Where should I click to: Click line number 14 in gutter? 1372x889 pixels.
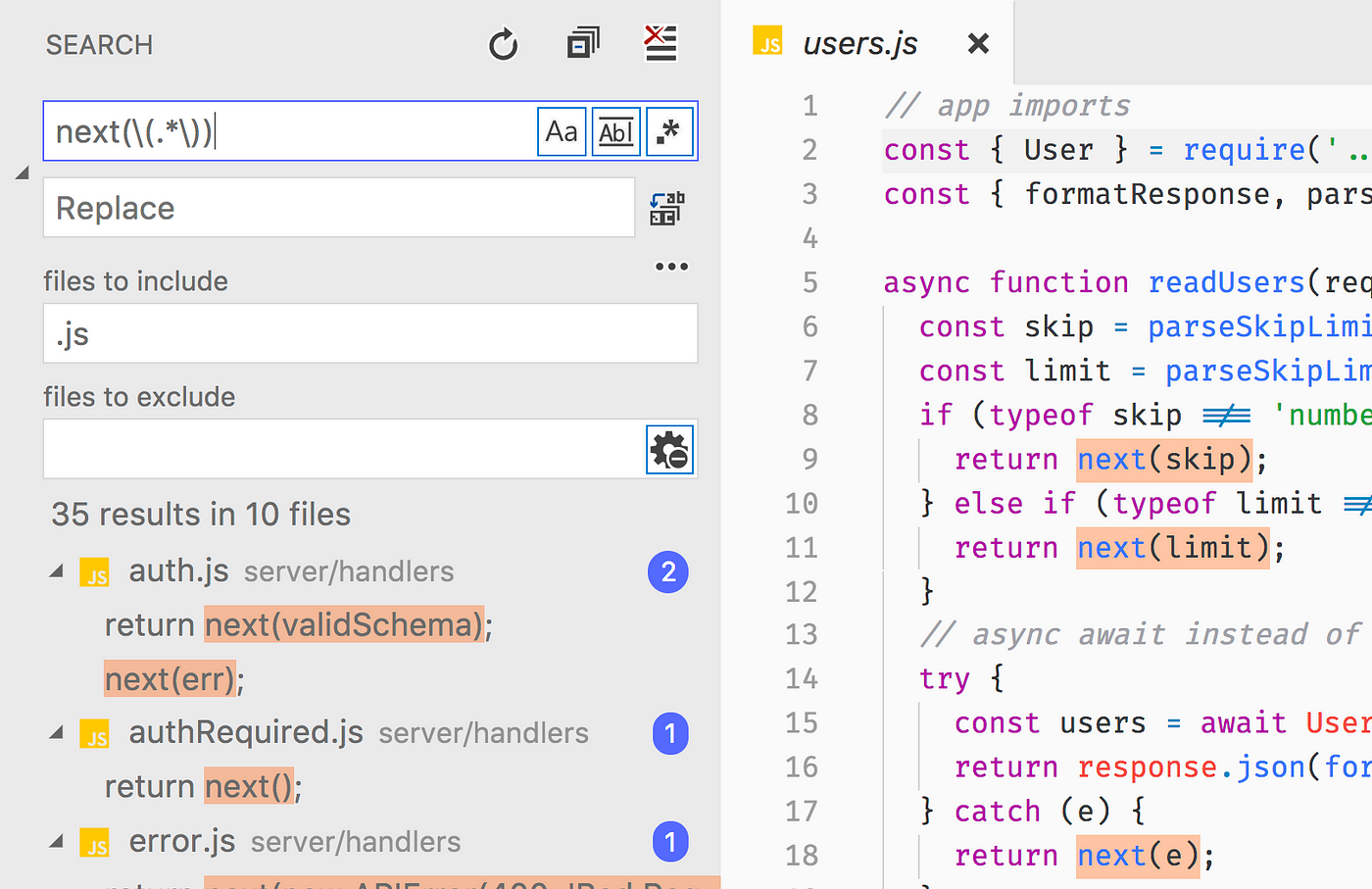coord(802,679)
